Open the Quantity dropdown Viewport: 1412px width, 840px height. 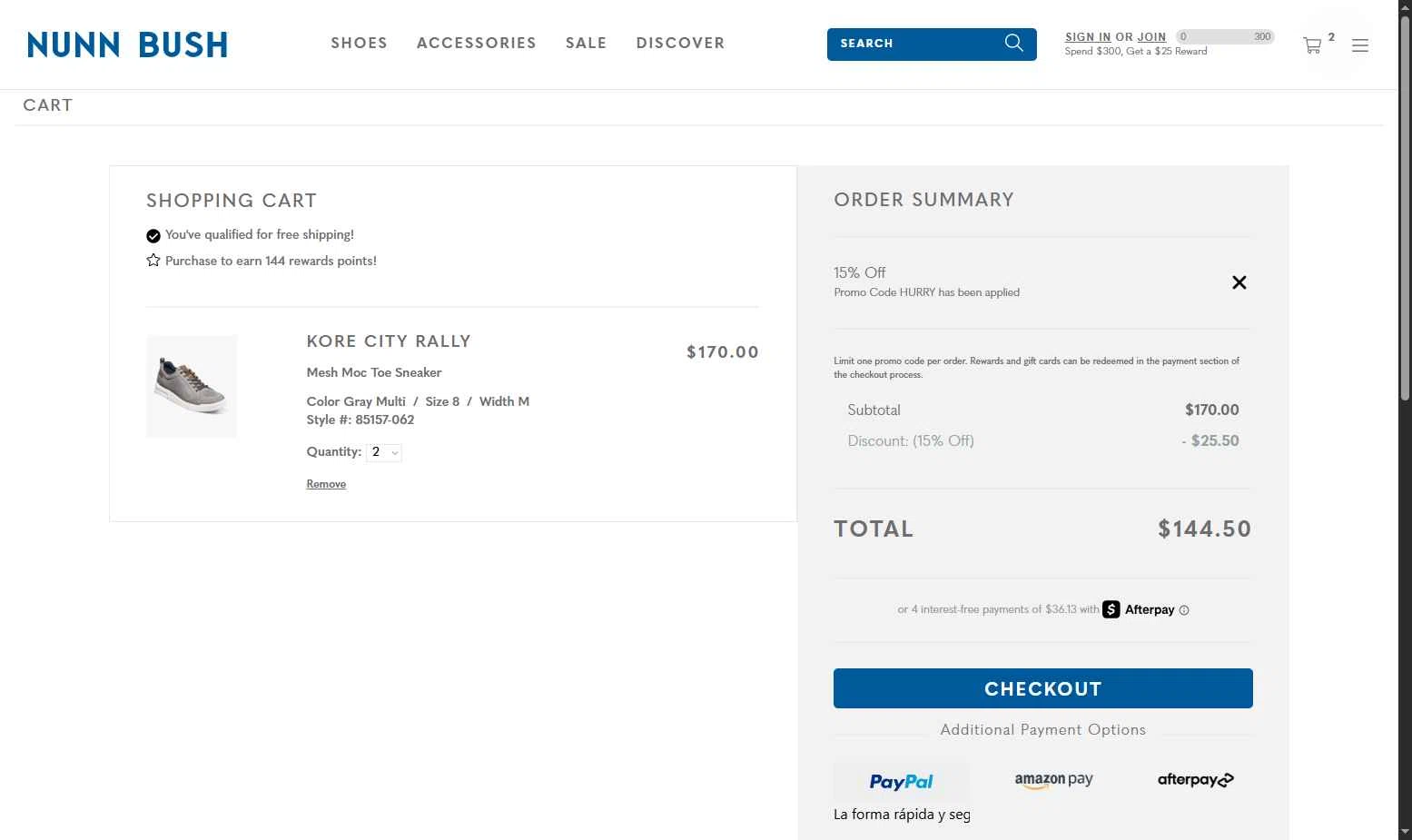coord(384,452)
